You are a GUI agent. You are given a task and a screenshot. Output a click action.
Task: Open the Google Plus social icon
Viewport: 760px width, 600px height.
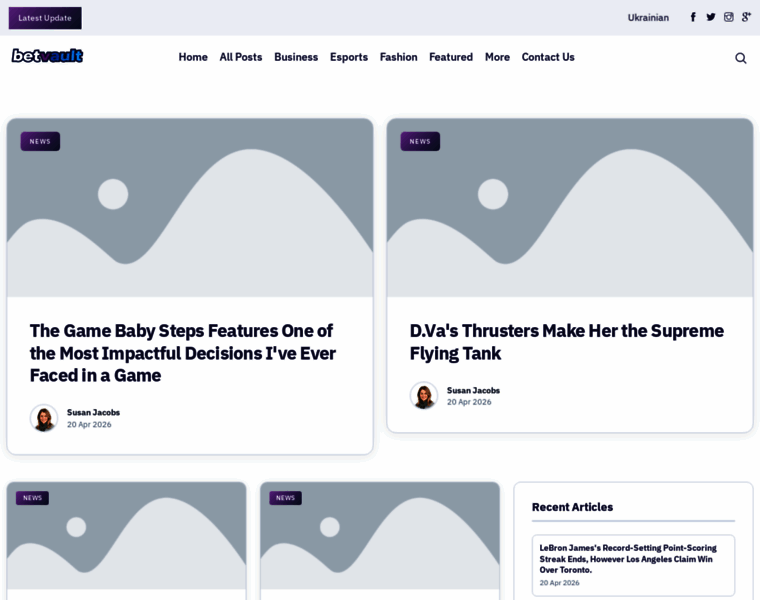[746, 17]
